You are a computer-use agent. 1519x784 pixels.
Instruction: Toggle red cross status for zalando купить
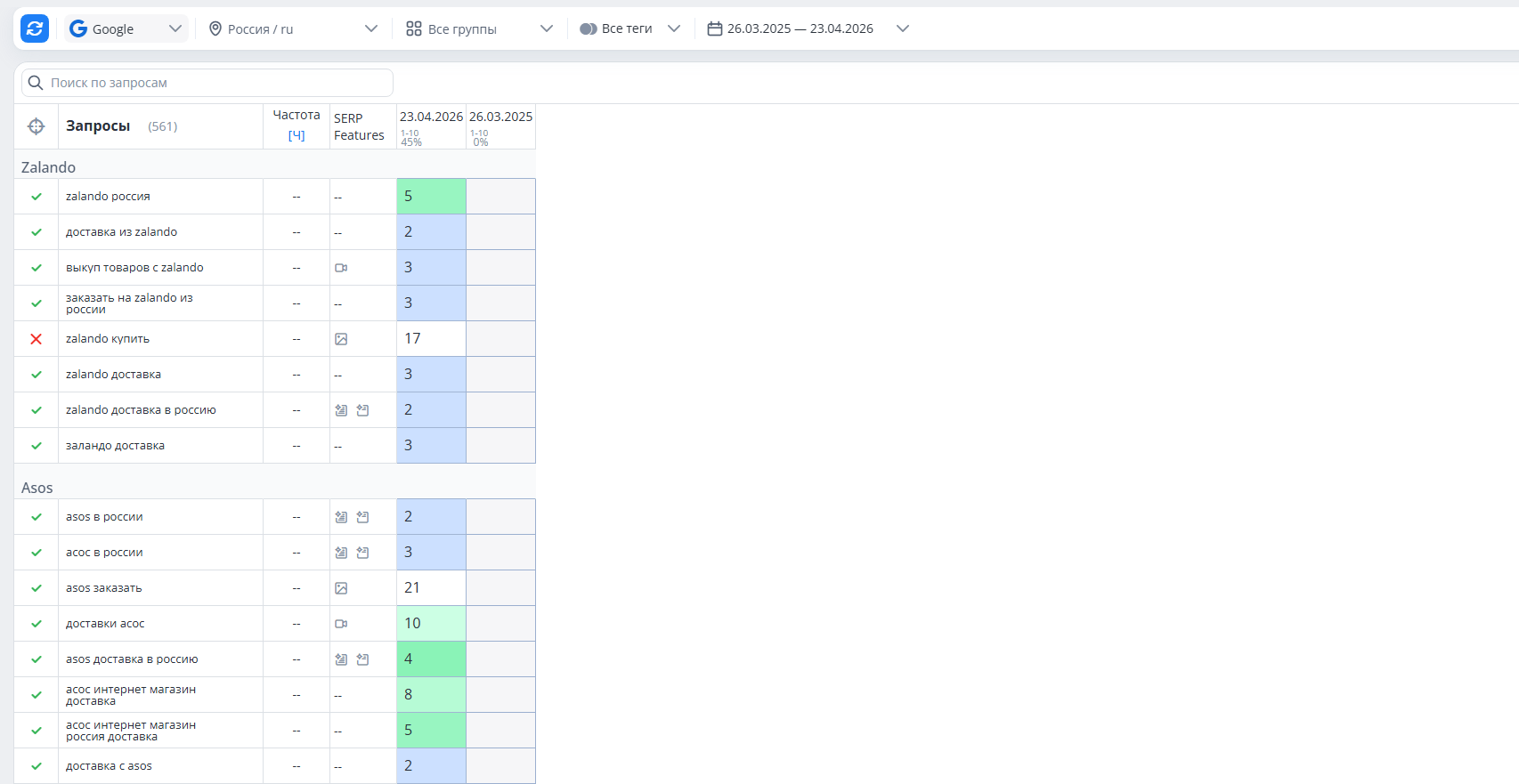point(37,339)
